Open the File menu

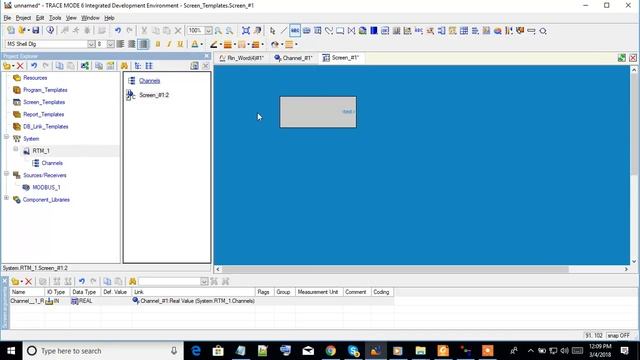(x=7, y=18)
